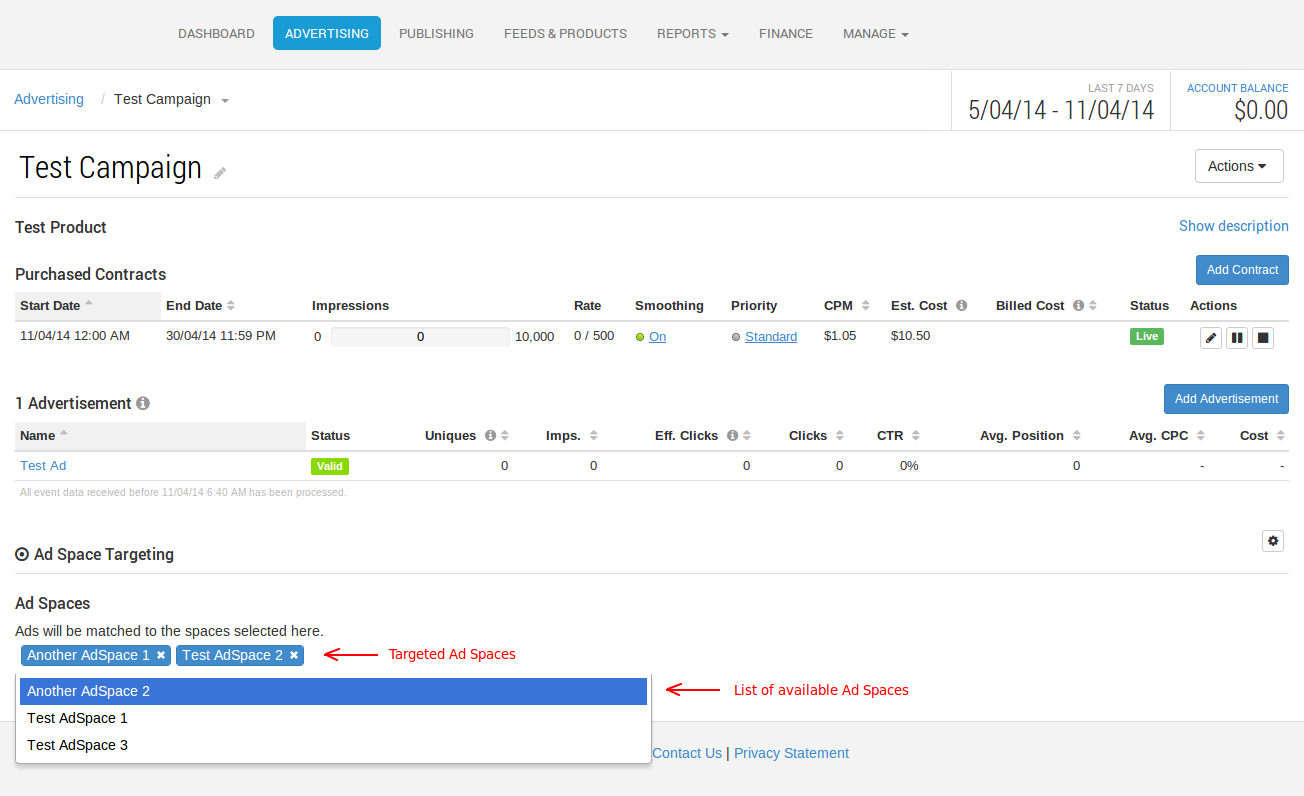The image size is (1304, 796).
Task: Click Add Advertisement button
Action: [1226, 399]
